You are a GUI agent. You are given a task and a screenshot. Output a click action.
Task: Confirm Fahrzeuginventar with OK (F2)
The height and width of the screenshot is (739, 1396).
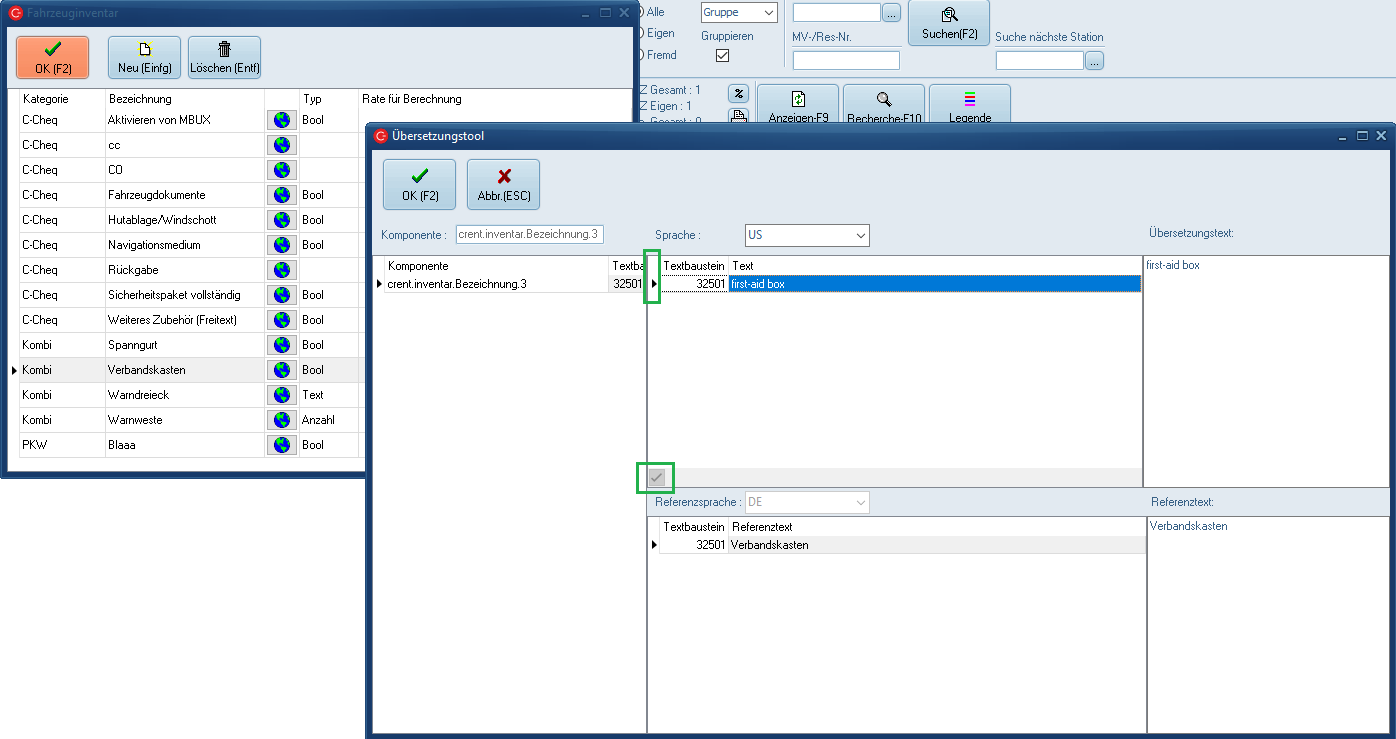tap(52, 58)
